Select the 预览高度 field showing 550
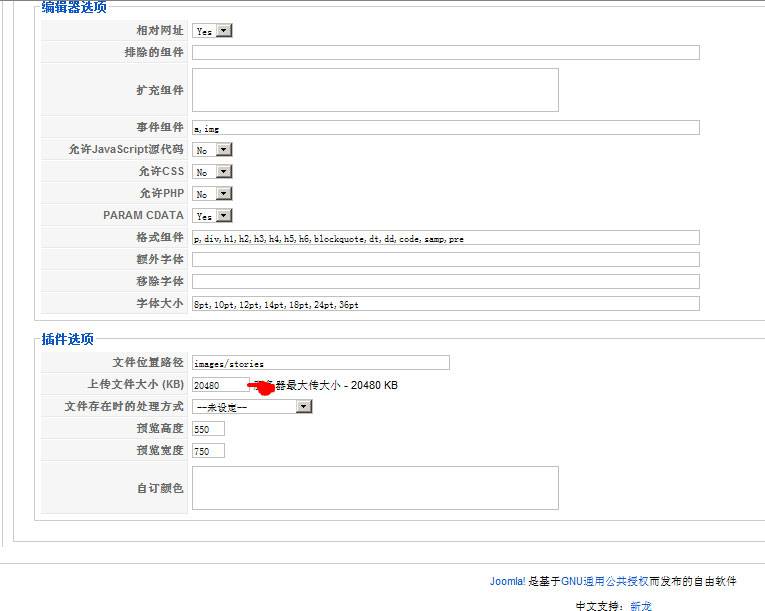The image size is (765, 611). pos(208,429)
